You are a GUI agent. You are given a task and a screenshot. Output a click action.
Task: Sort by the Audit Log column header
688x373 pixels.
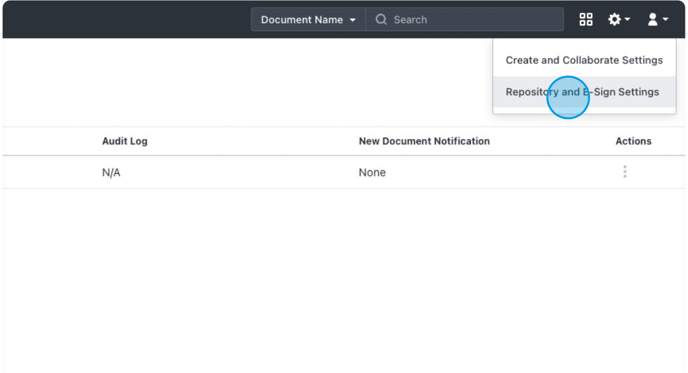coord(125,141)
